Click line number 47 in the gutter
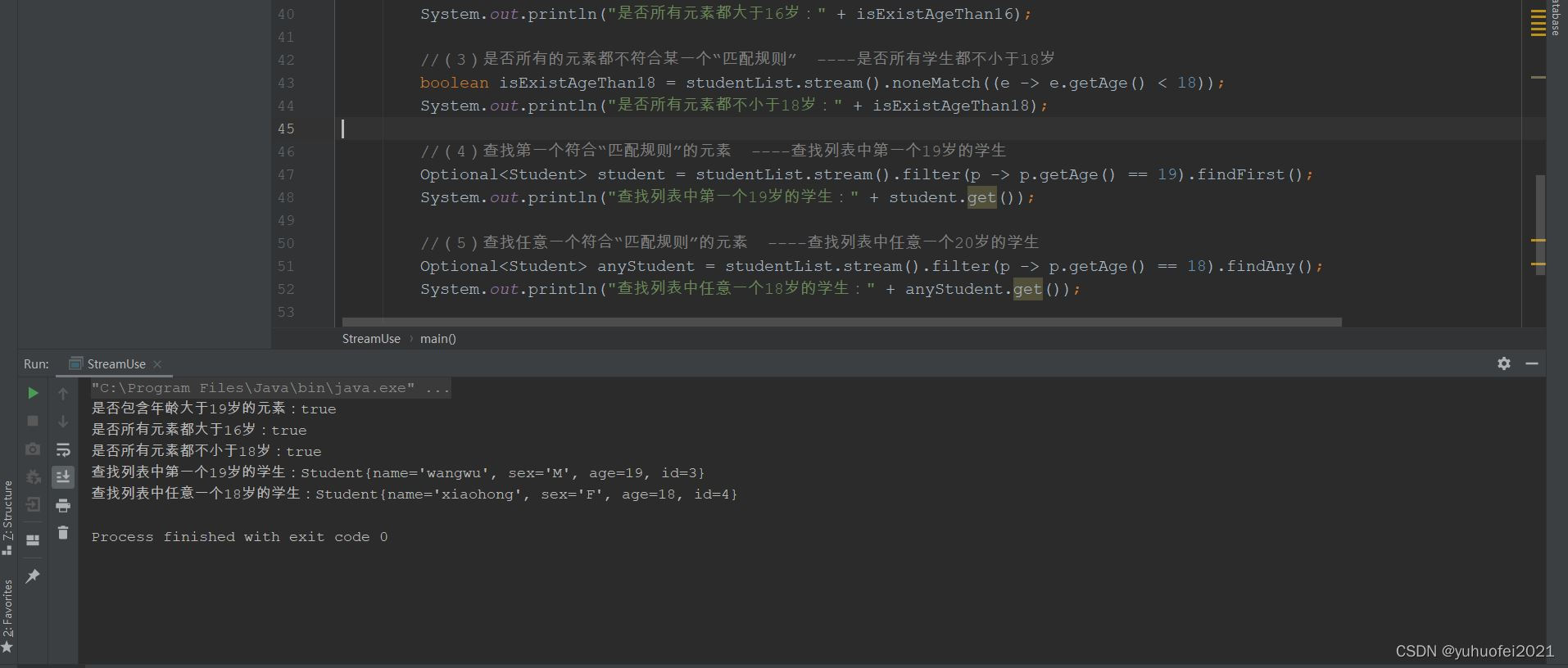Image resolution: width=1568 pixels, height=668 pixels. [286, 174]
